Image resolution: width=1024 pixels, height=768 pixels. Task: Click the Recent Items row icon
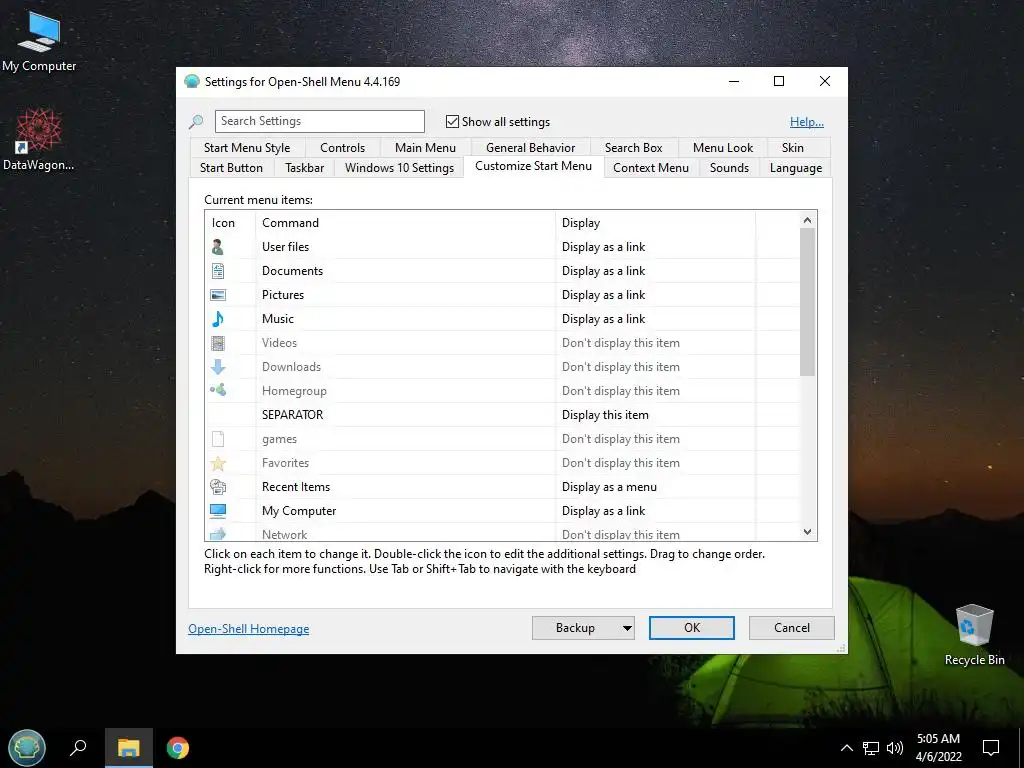point(218,487)
